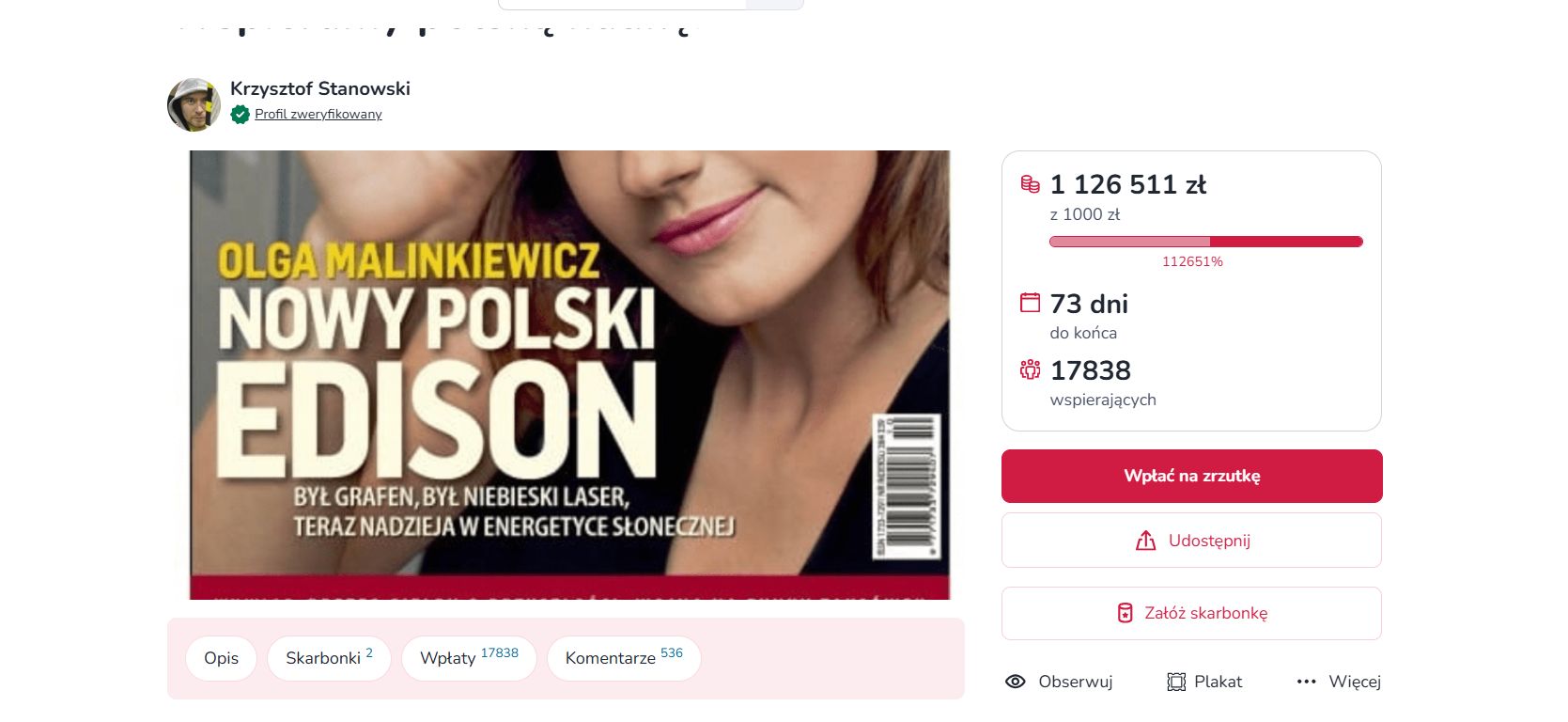
Task: Open the Komentarze tab
Action: (624, 658)
